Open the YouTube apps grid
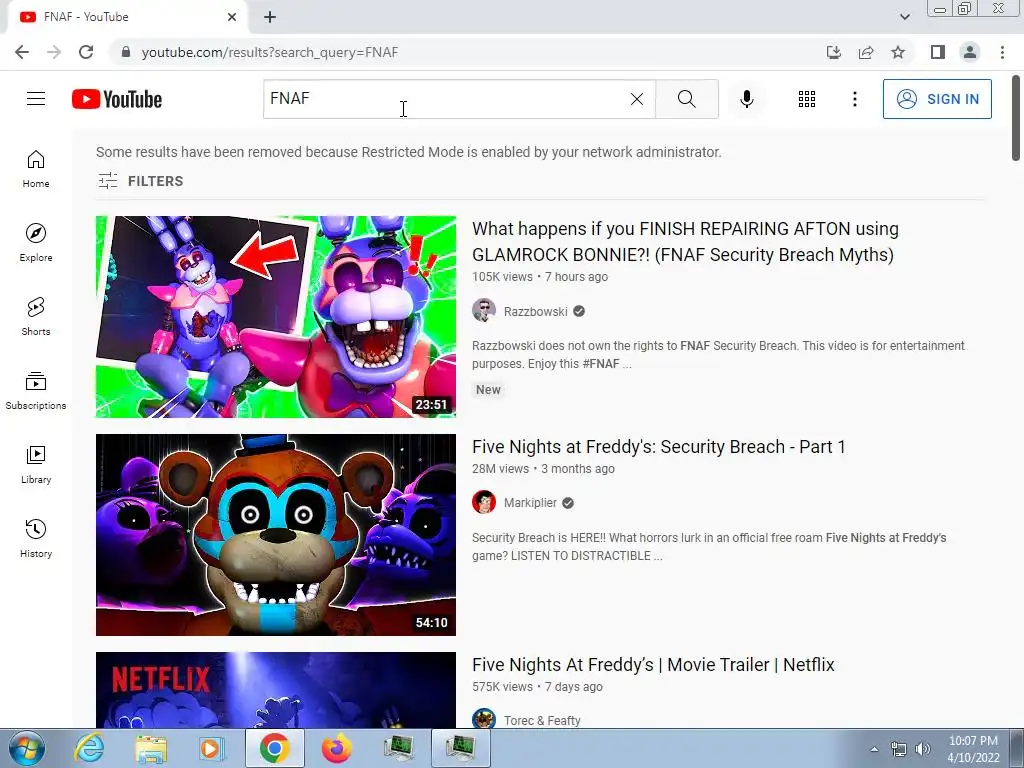Viewport: 1024px width, 768px height. [x=807, y=99]
